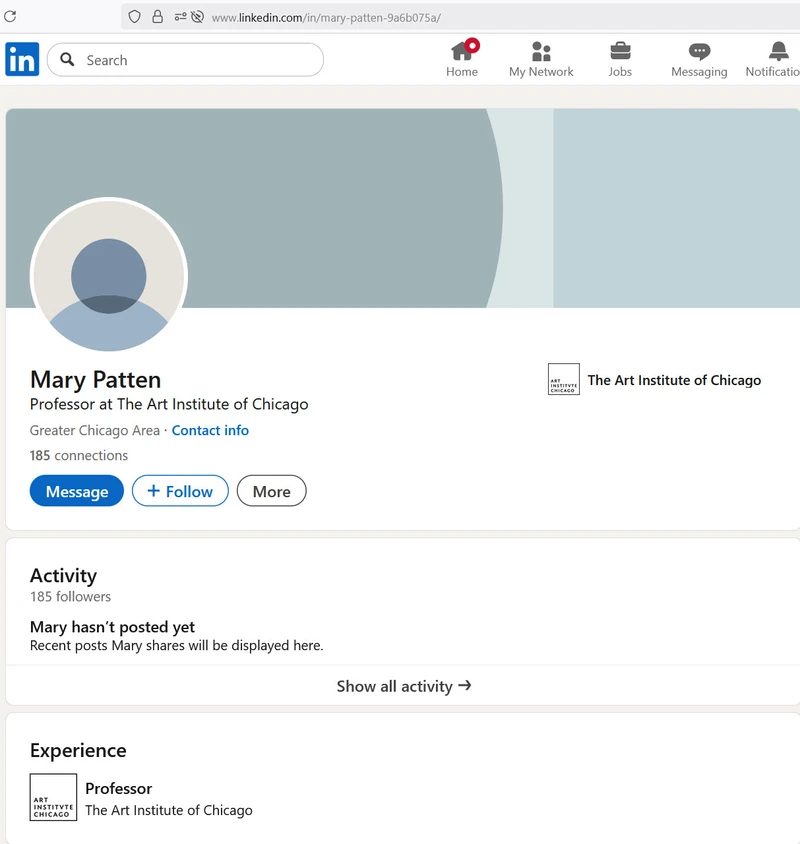Click Professor at The Art Institute headline
Image resolution: width=800 pixels, height=844 pixels.
pos(169,404)
